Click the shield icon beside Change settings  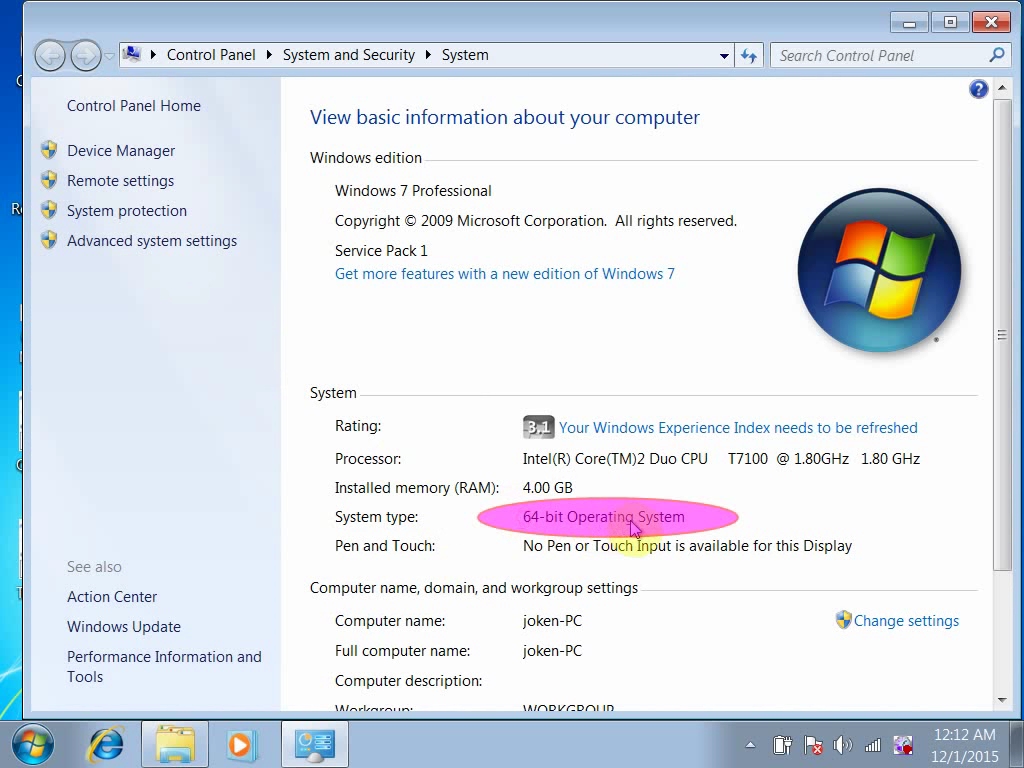click(843, 620)
